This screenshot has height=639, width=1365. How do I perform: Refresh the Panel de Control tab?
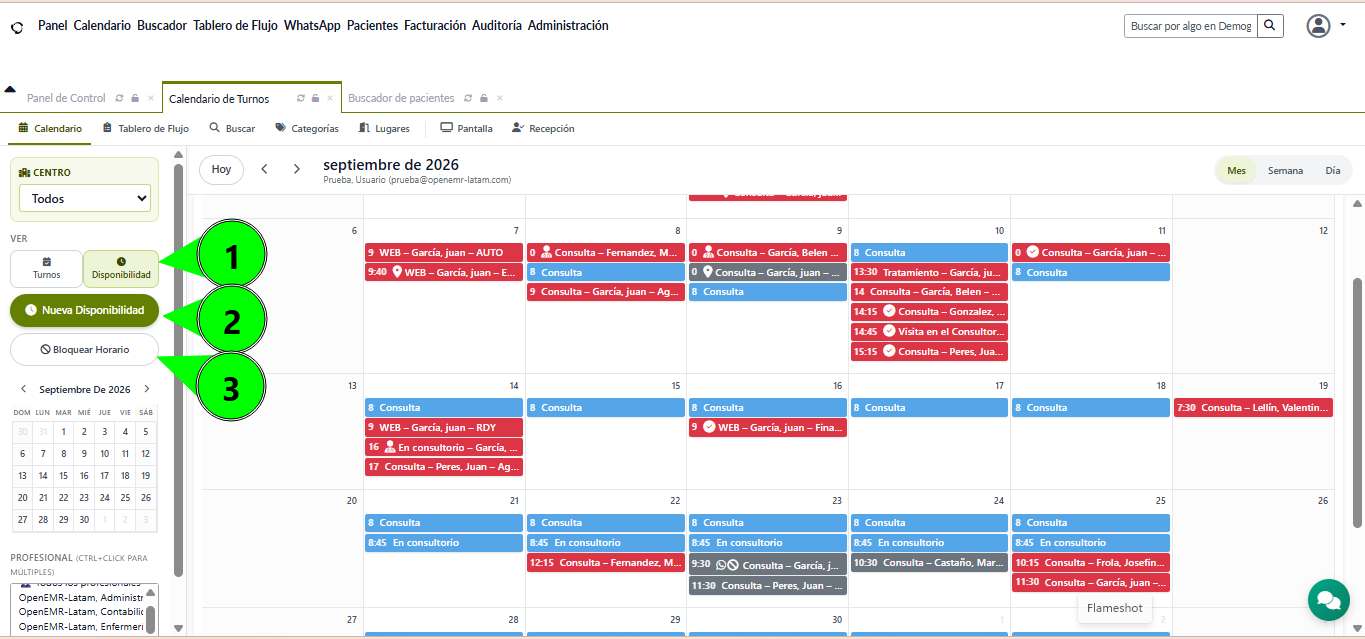[x=120, y=99]
